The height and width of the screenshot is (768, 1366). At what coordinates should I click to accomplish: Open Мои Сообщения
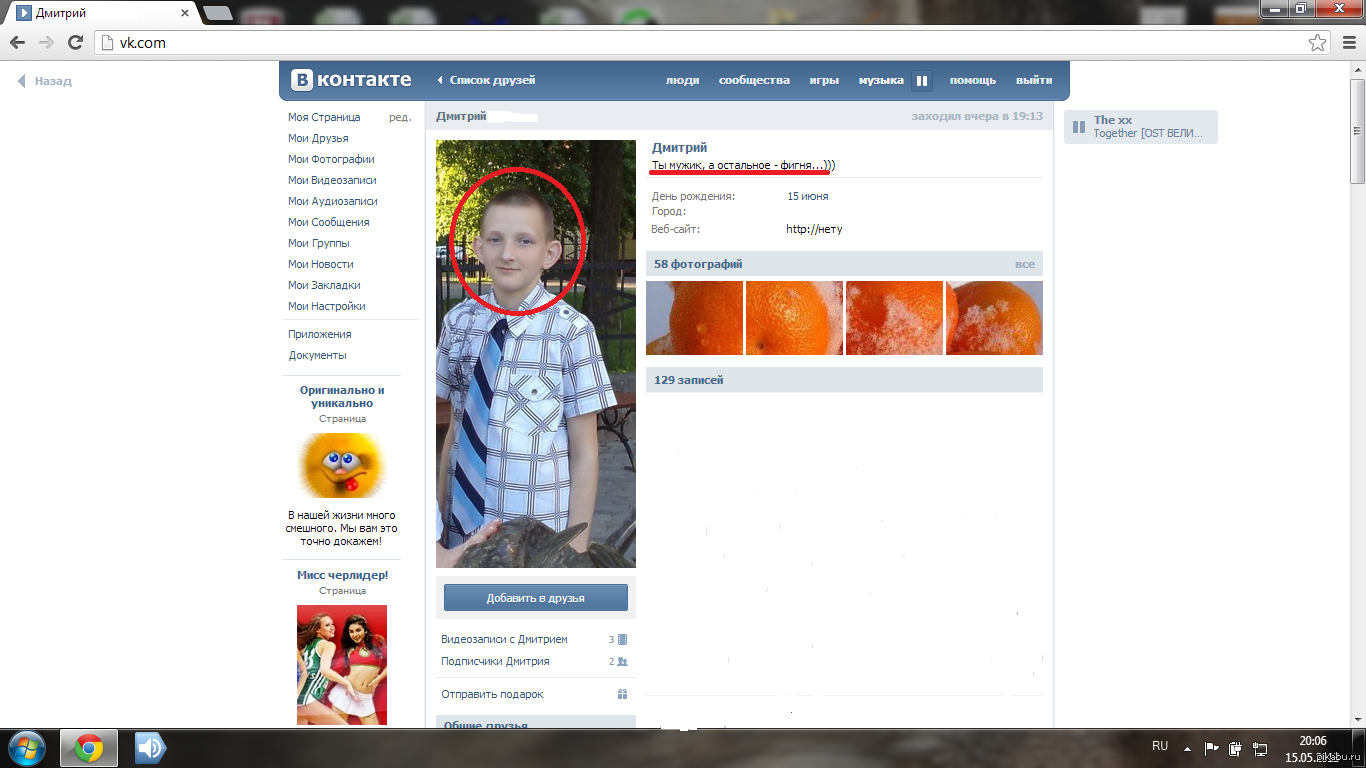coord(329,222)
